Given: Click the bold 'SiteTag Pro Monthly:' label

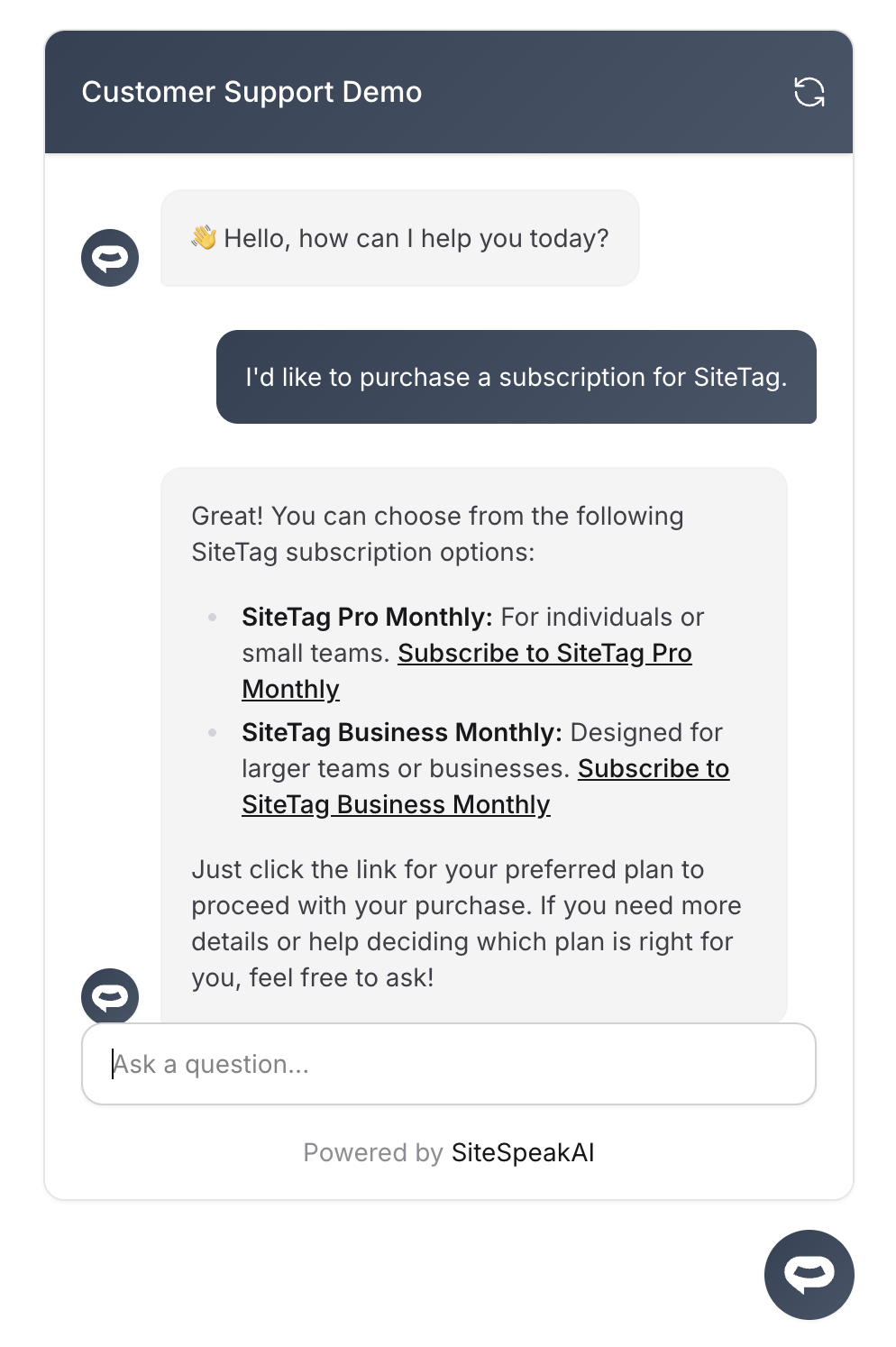Looking at the screenshot, I should pos(367,618).
